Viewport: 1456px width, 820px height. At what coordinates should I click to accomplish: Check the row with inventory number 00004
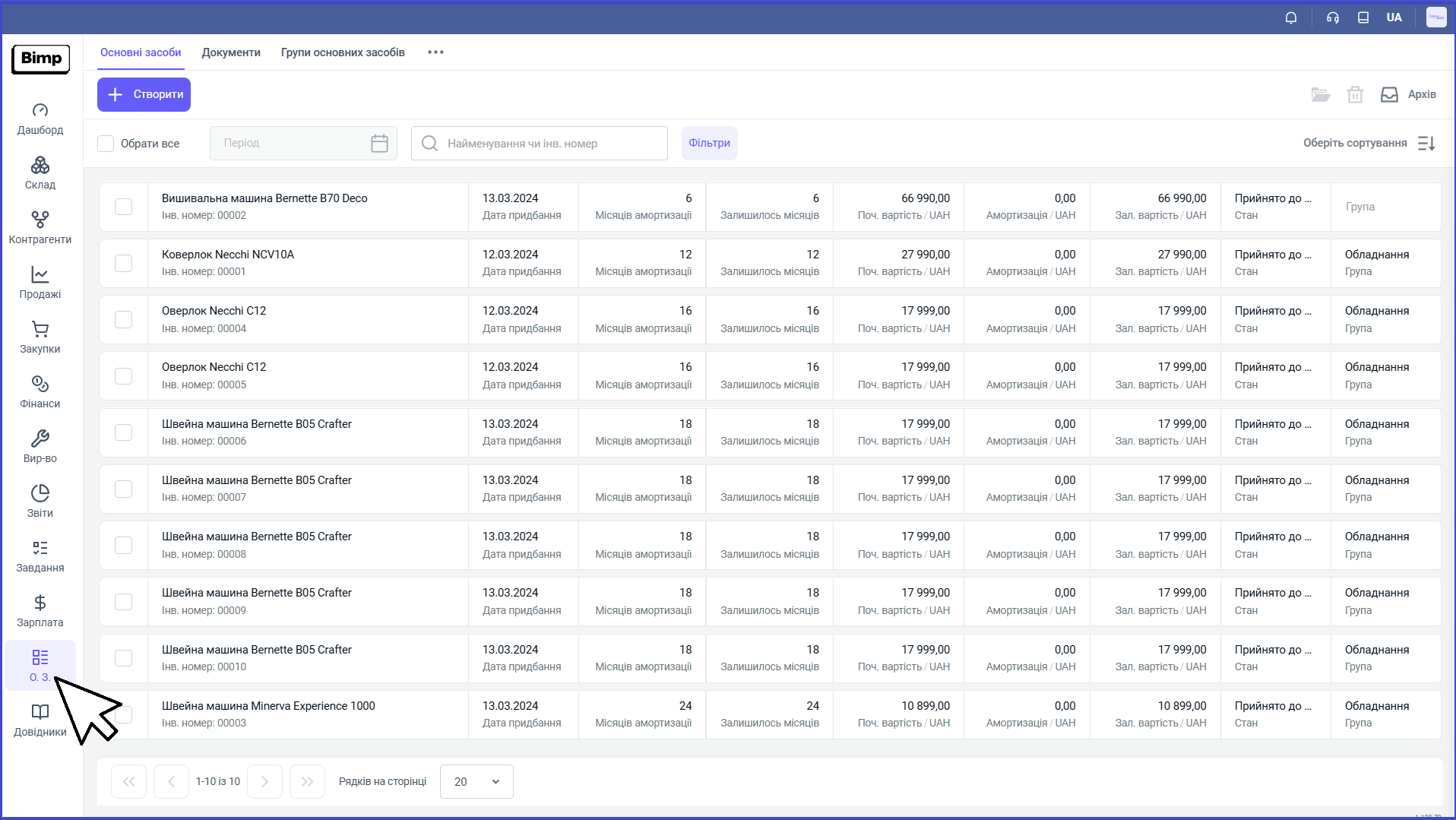click(123, 319)
